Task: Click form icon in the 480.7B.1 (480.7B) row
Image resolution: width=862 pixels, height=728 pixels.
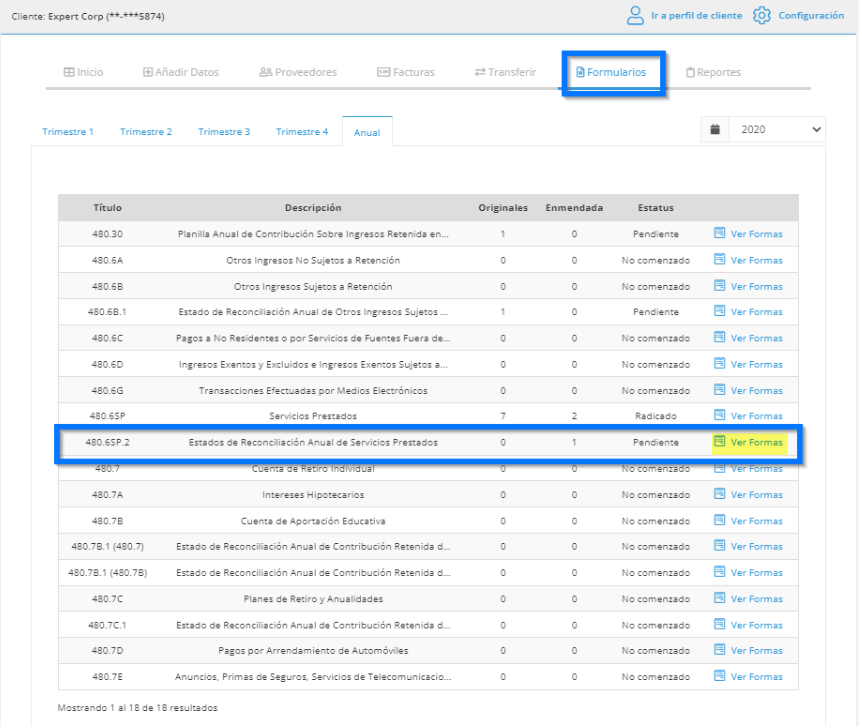Action: click(722, 572)
